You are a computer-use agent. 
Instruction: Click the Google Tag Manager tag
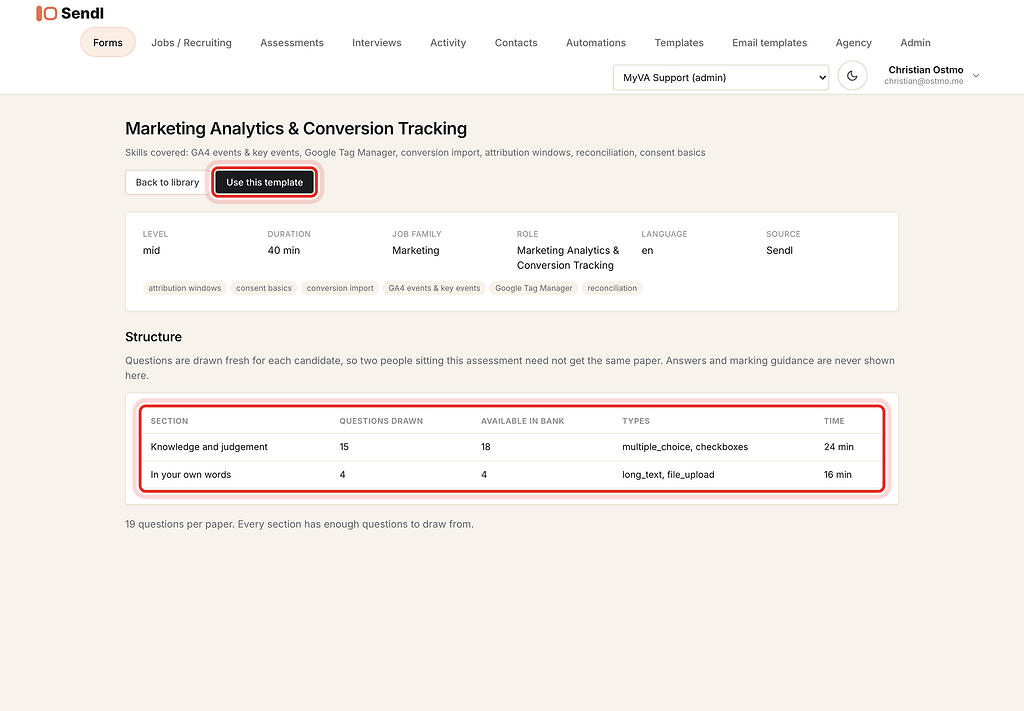(x=534, y=288)
